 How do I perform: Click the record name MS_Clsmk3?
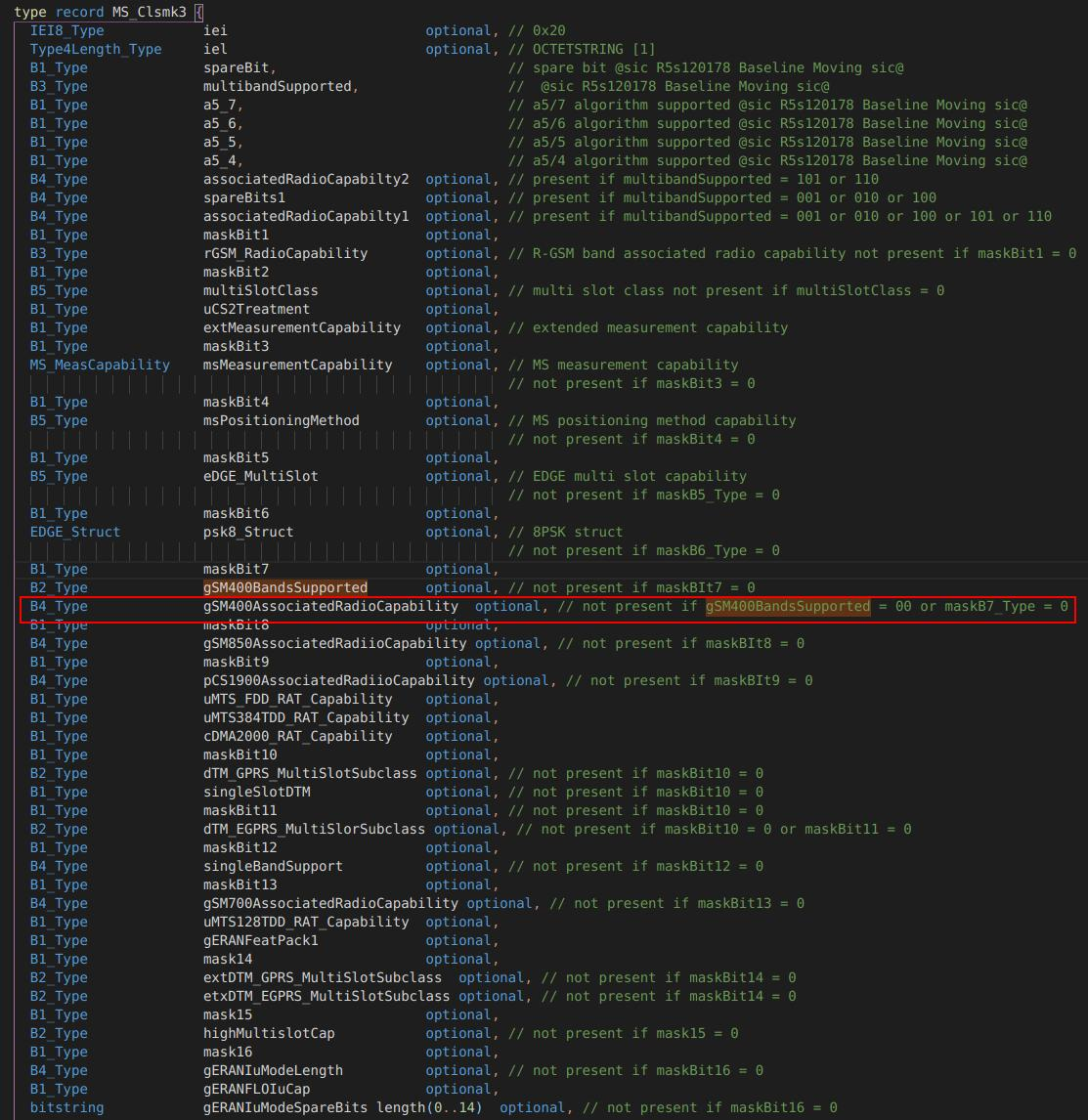coord(149,12)
